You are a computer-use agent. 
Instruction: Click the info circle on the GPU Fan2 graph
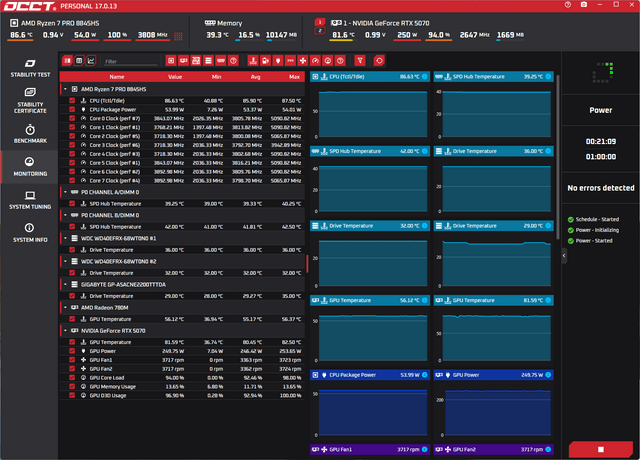(x=548, y=449)
